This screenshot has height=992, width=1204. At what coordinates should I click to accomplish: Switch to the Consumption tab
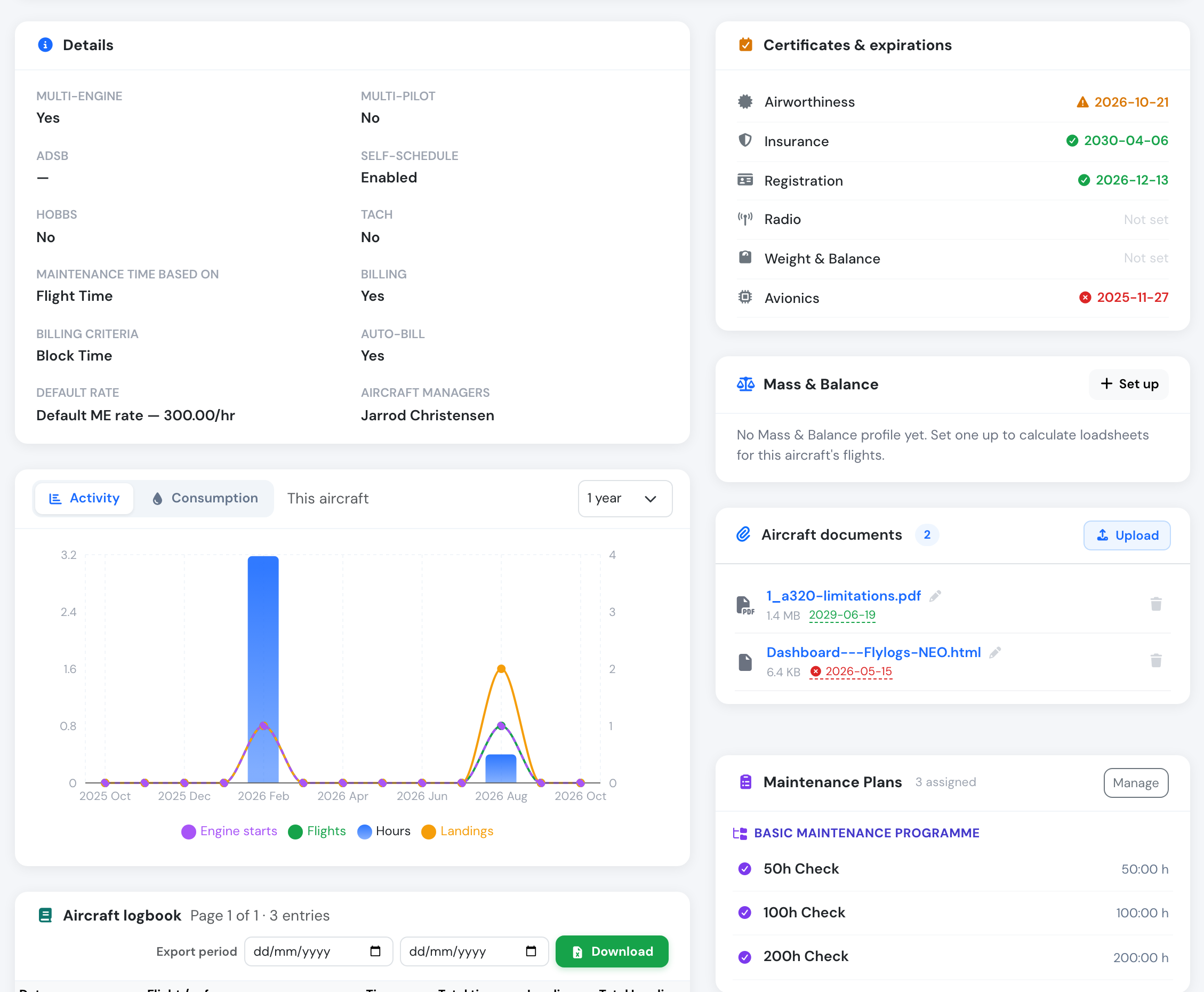pos(204,498)
